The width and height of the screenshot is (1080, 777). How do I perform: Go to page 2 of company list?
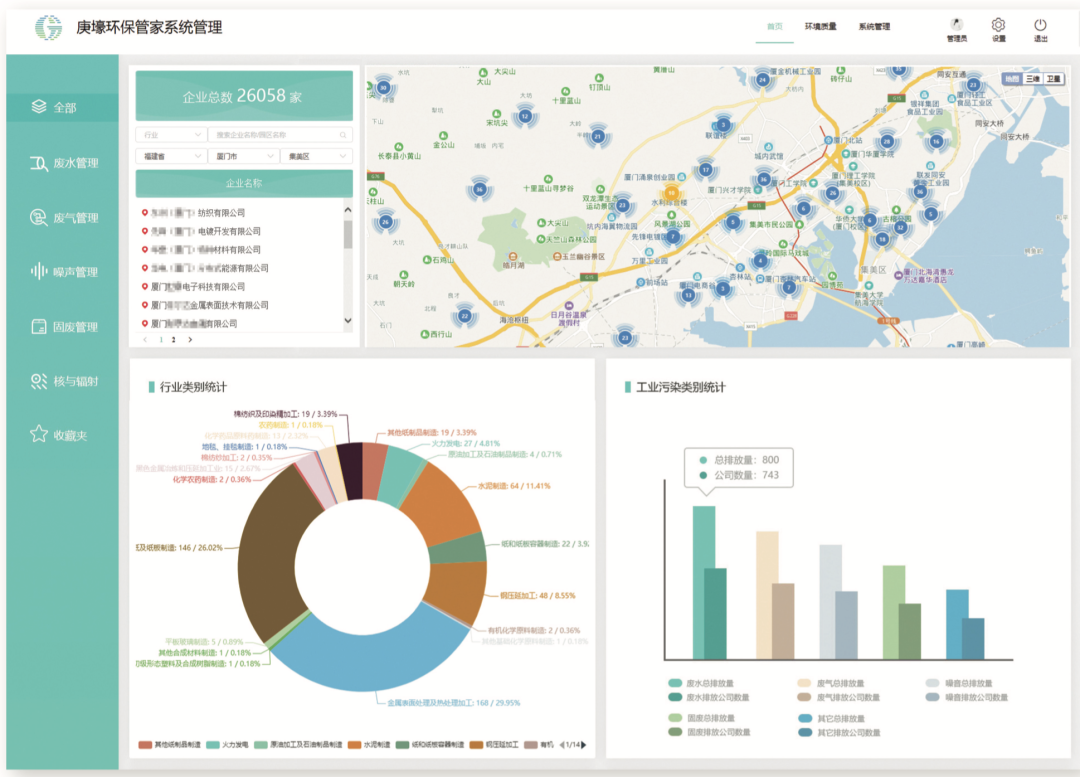click(173, 340)
